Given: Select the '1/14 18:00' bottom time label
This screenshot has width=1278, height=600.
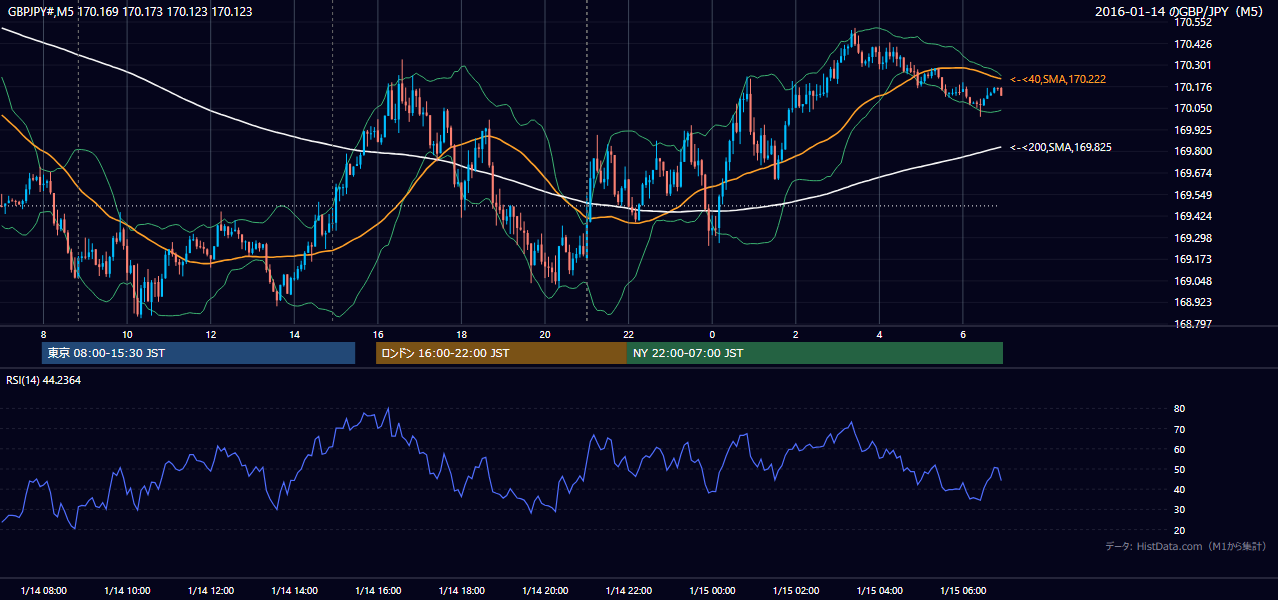Looking at the screenshot, I should pos(461,590).
